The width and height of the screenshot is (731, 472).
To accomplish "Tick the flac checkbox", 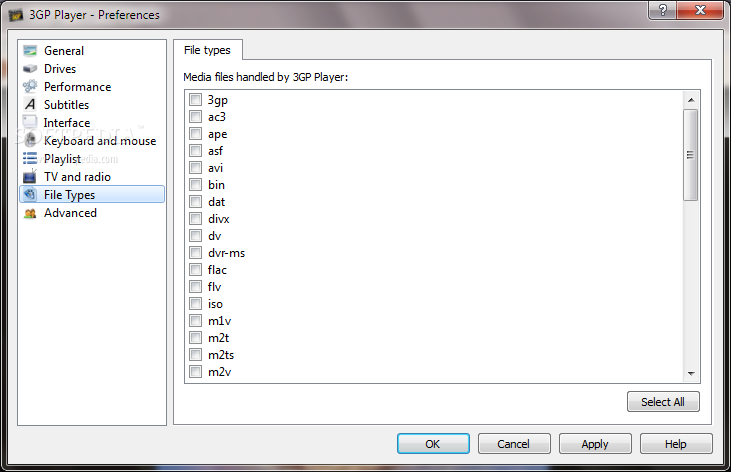I will (195, 270).
